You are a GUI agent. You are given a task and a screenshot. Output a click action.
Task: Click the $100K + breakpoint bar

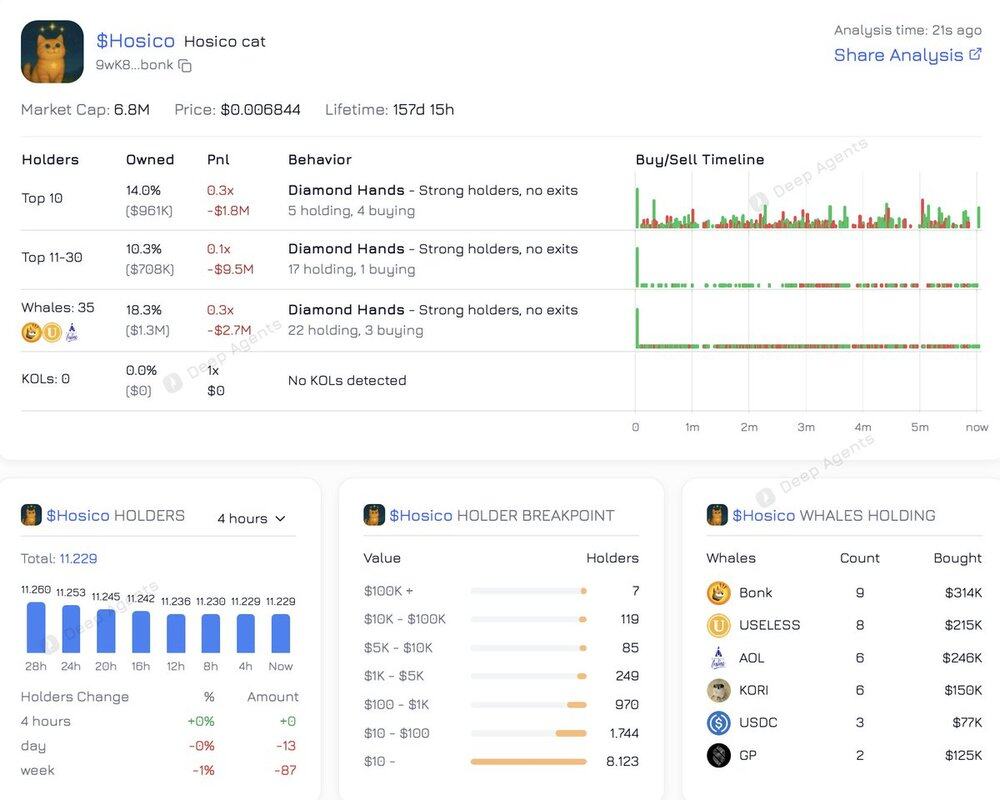(x=528, y=591)
